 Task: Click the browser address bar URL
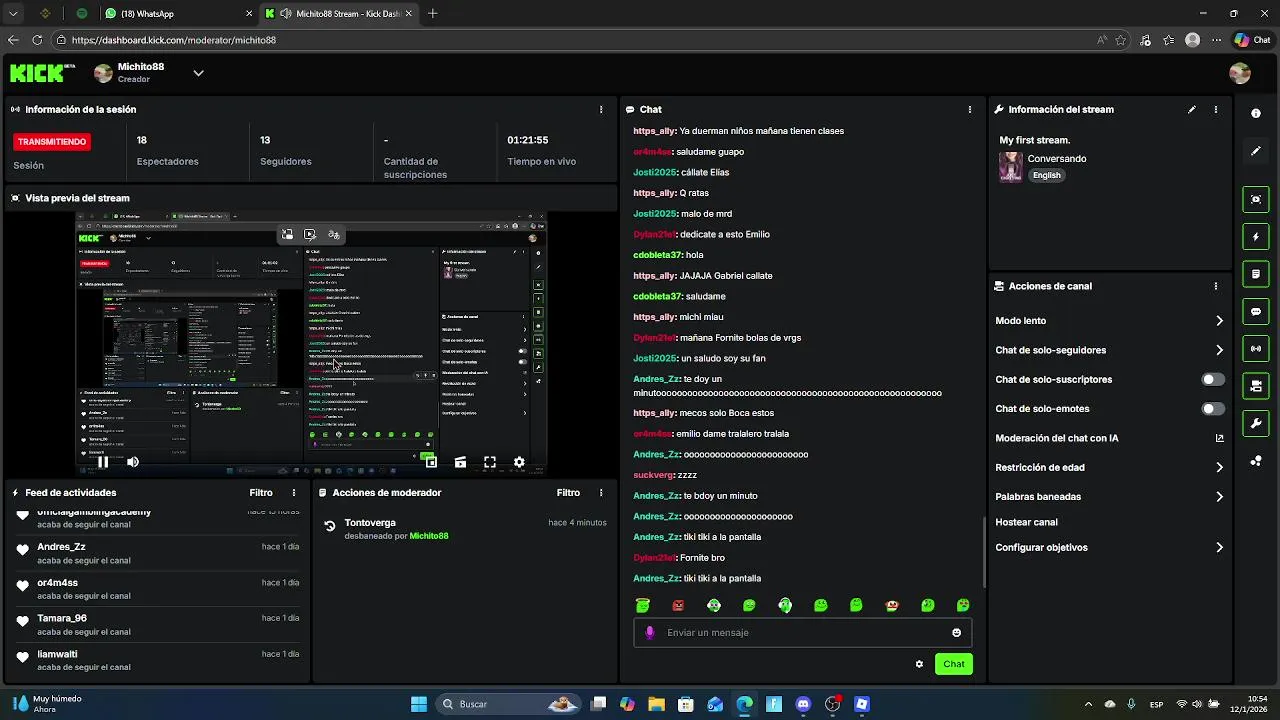click(174, 40)
